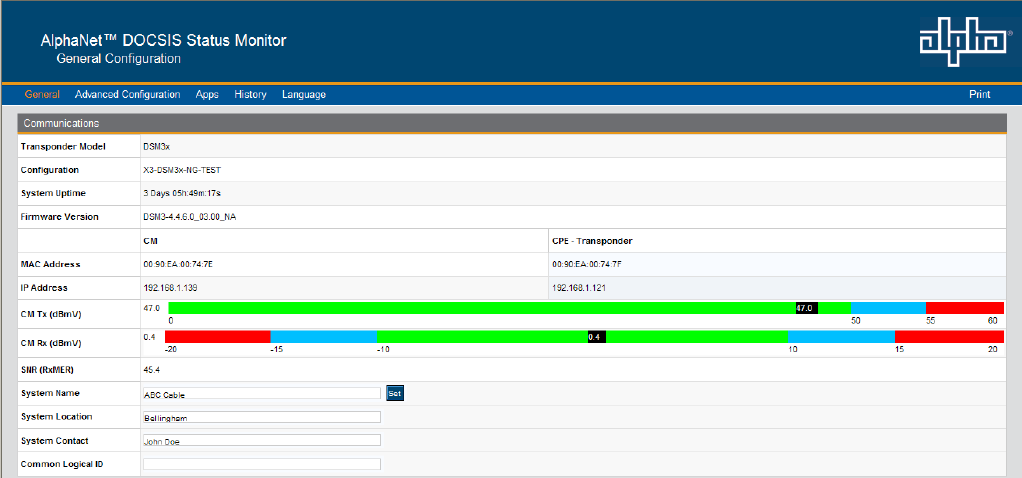Viewport: 1022px width, 478px height.
Task: Click the CM column header
Action: click(149, 241)
